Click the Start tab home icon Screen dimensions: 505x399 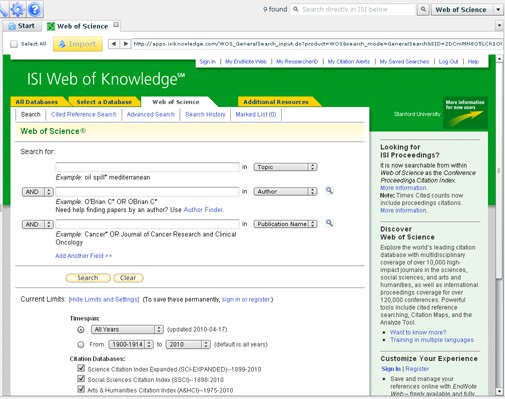[12, 26]
